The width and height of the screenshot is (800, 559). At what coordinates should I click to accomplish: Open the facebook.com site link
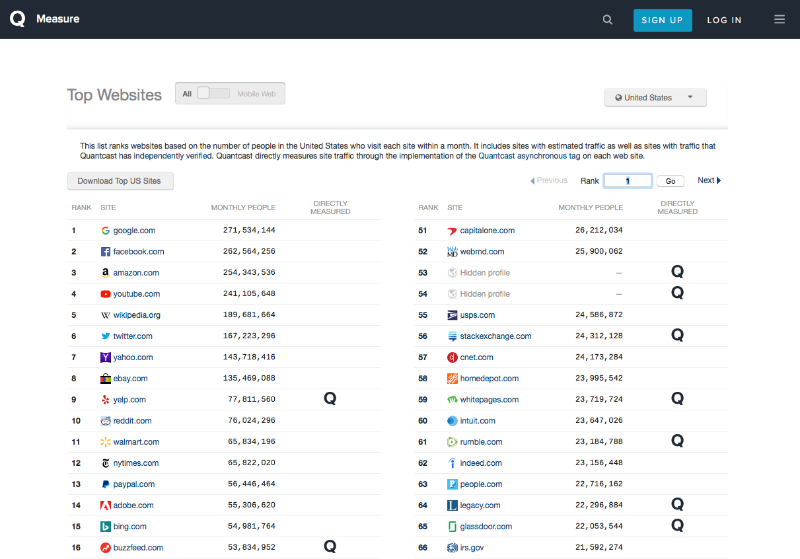click(x=139, y=251)
